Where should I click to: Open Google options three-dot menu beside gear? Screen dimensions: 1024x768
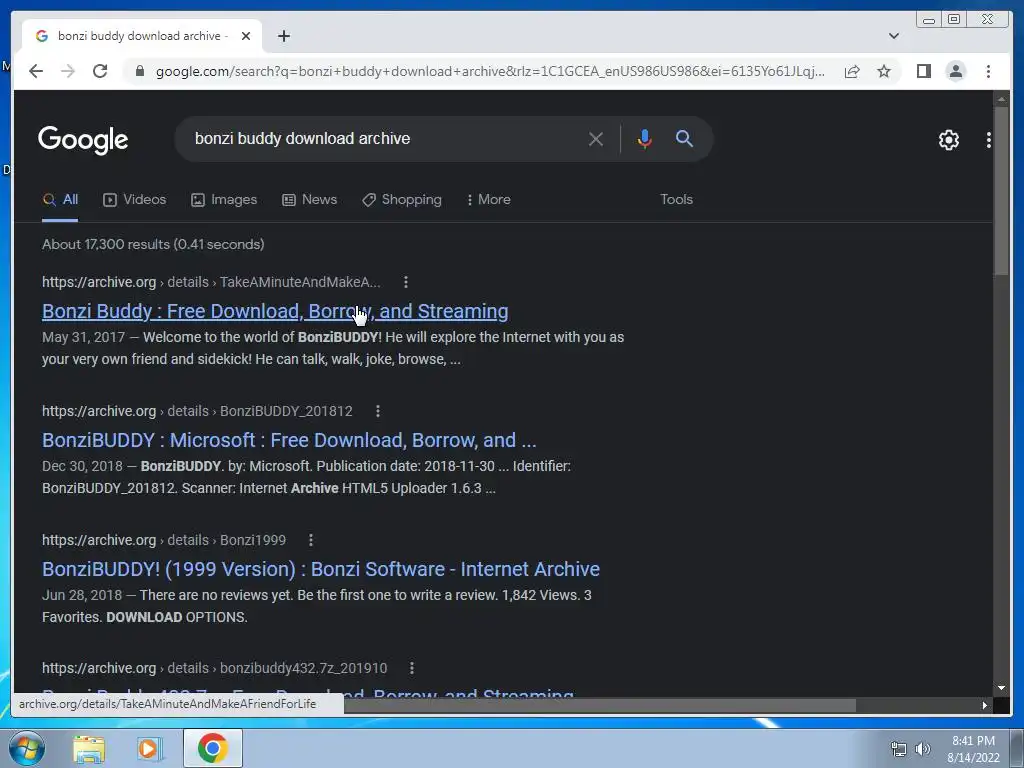(988, 140)
